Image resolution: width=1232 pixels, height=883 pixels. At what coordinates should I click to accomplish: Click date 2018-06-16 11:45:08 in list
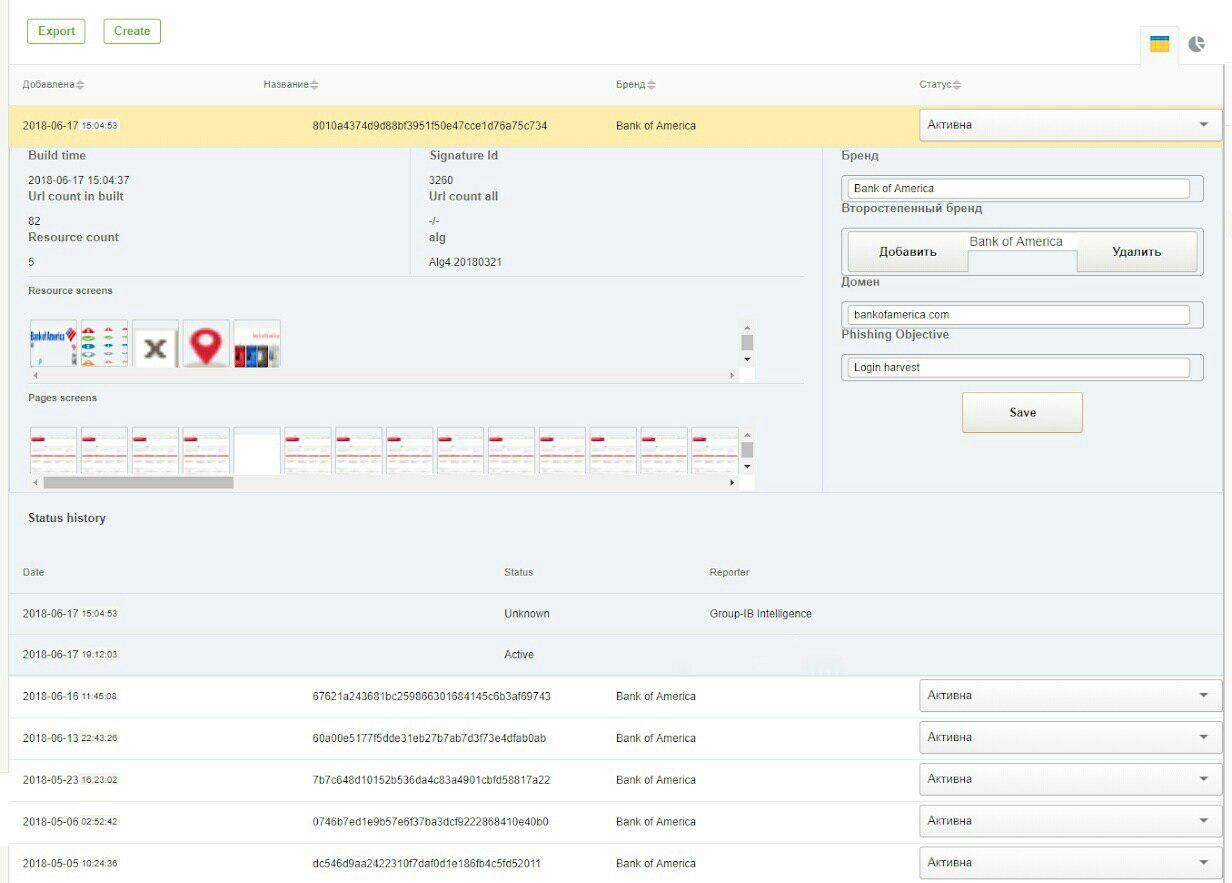coord(70,696)
